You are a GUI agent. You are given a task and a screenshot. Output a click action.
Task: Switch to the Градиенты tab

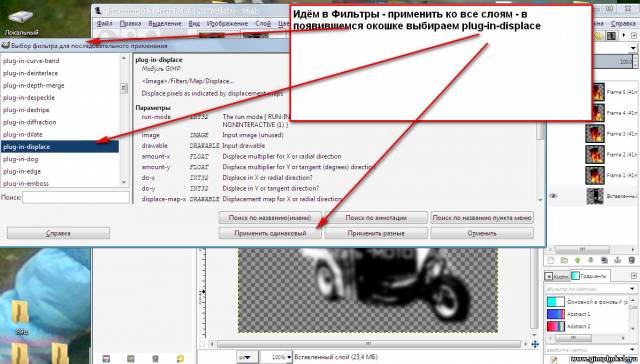pos(590,276)
